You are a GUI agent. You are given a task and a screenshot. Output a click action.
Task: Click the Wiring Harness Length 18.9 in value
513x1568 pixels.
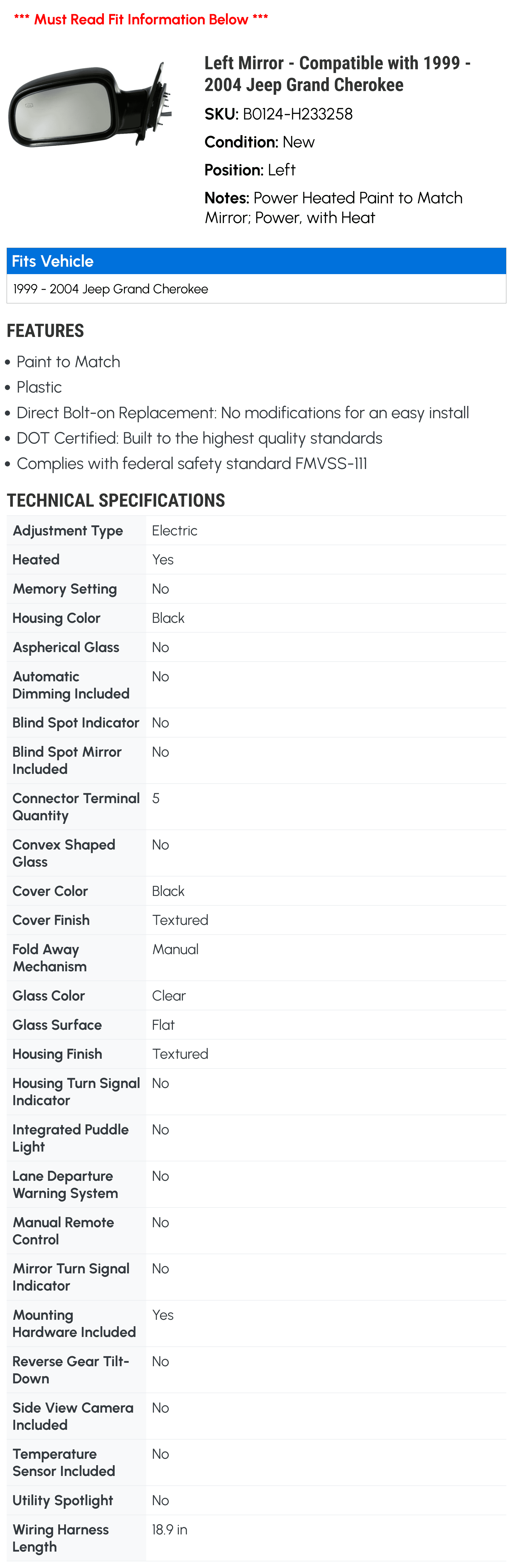tap(170, 1530)
